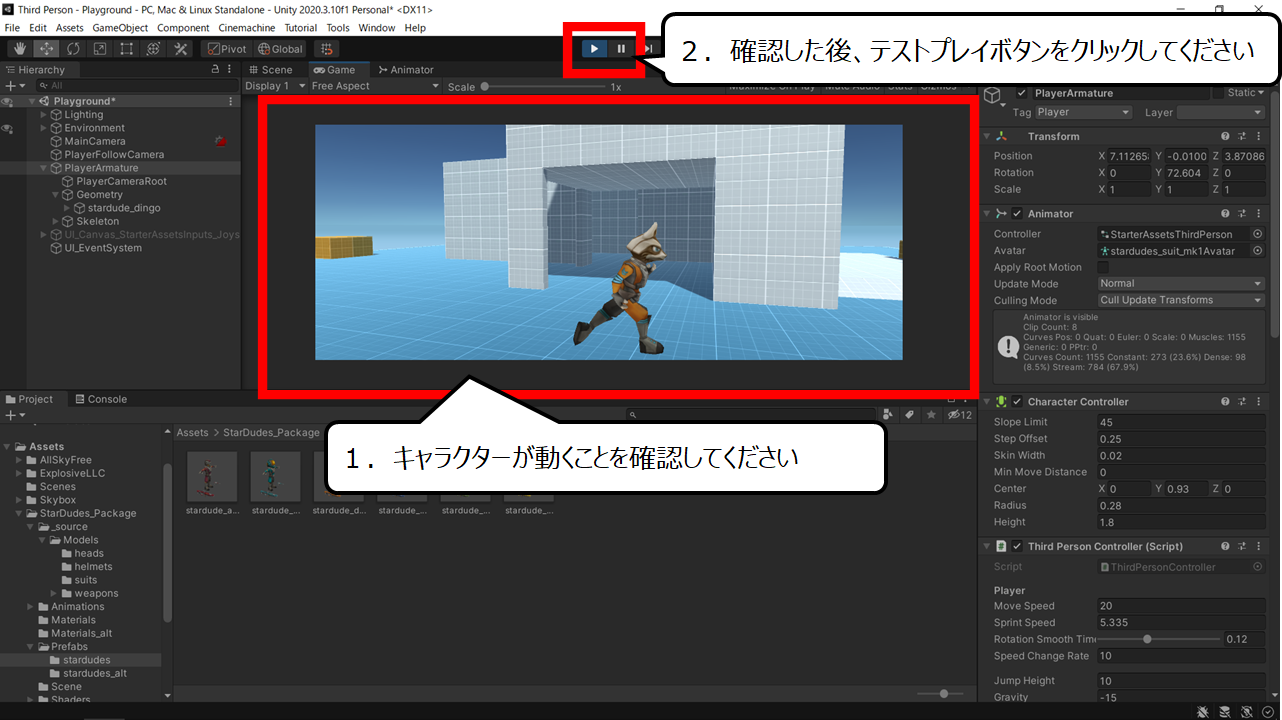1282x720 pixels.
Task: Click the GameObject cube icon in Inspector
Action: point(992,95)
